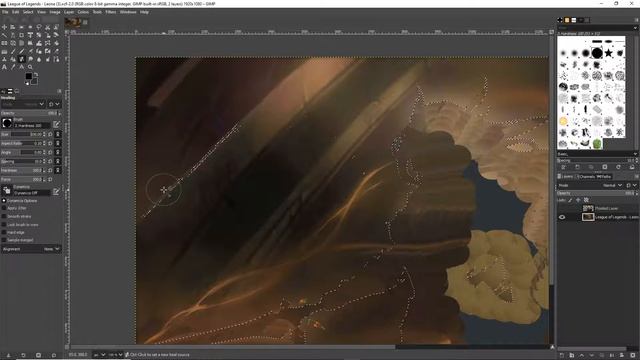Swap foreground and background colors
This screenshot has width=640, height=360.
point(36,74)
